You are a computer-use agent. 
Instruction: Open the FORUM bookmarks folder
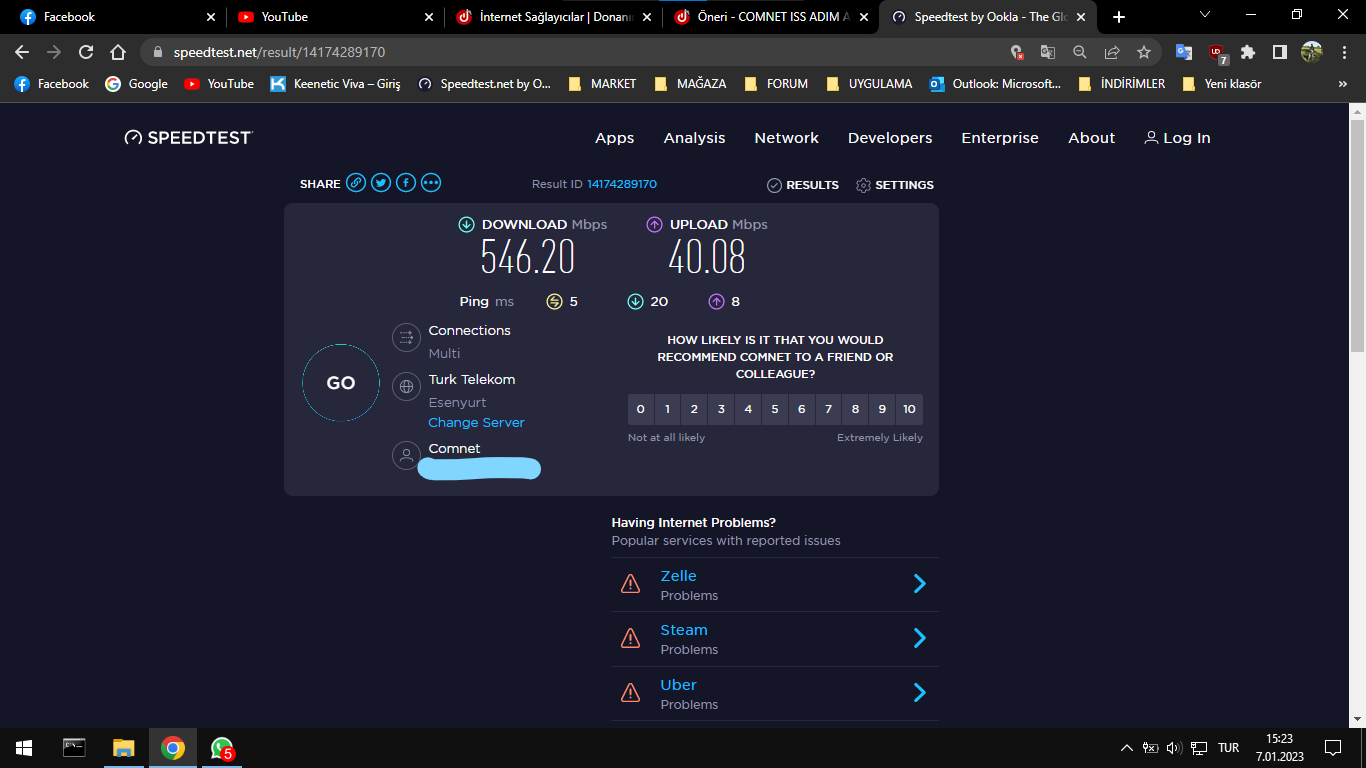point(777,84)
